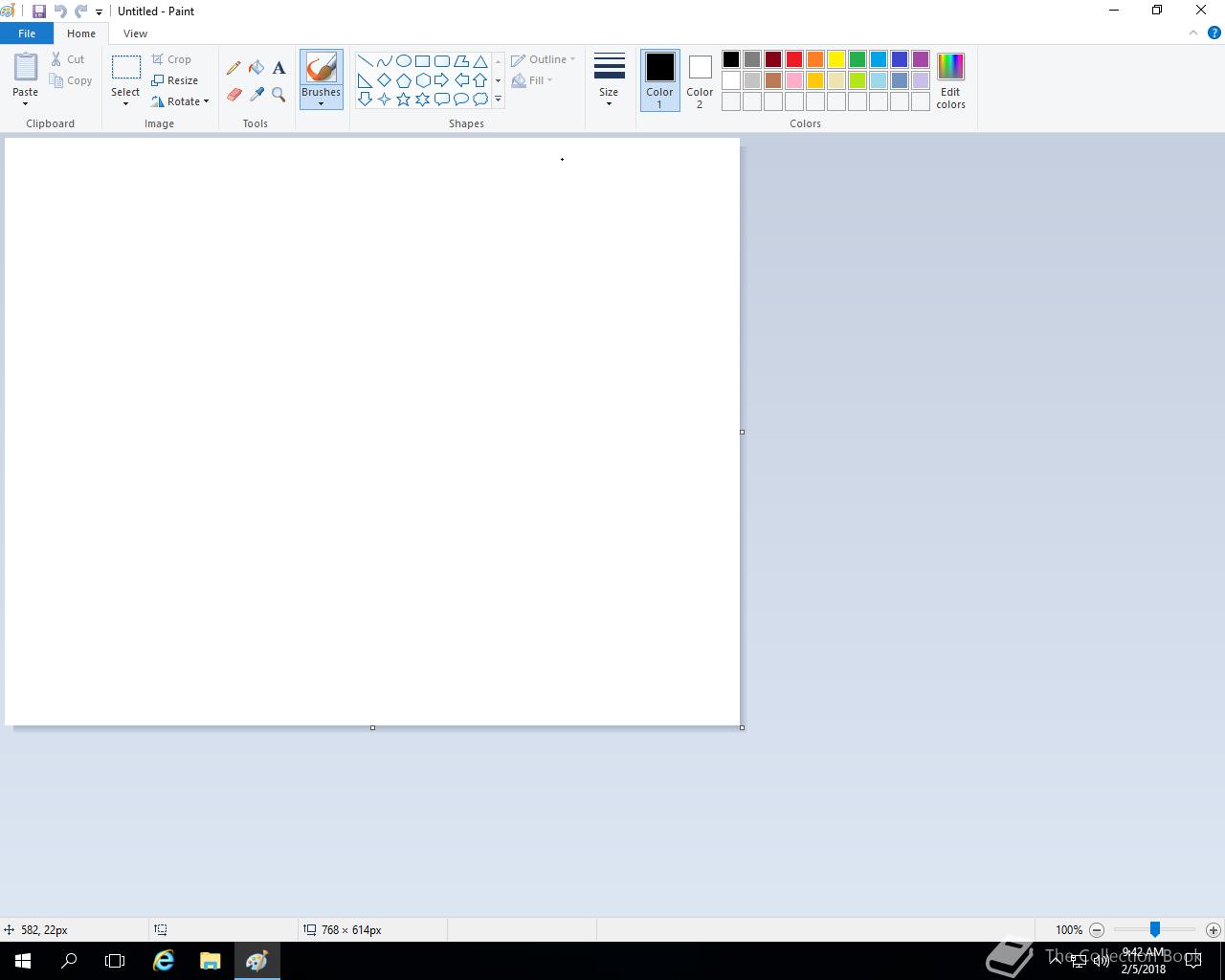The height and width of the screenshot is (980, 1225).
Task: Choose the Four-point star shape
Action: coord(384,99)
